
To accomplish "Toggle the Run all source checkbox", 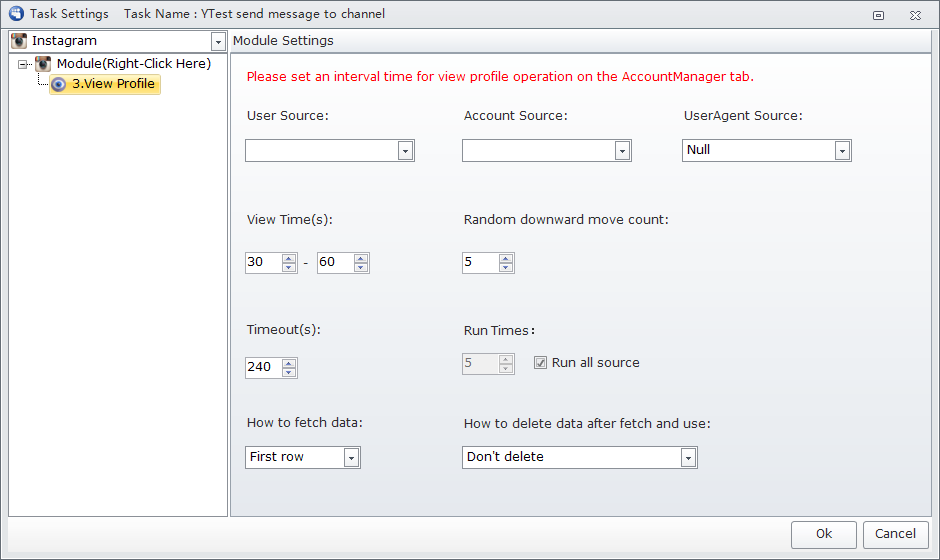I will tap(540, 363).
